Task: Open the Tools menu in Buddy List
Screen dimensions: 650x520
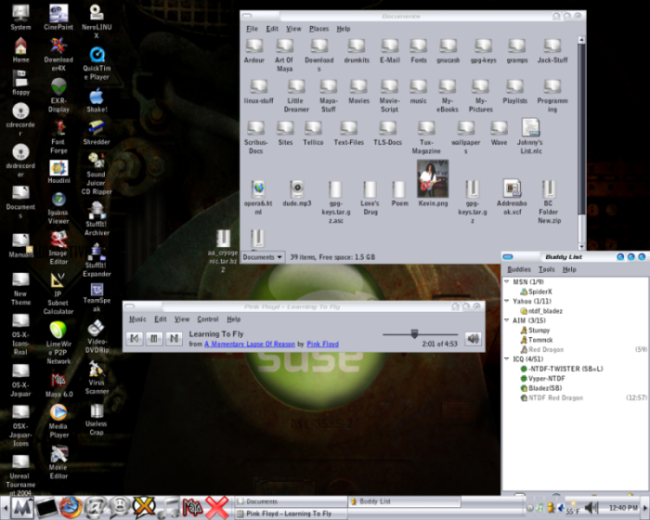Action: coord(546,269)
